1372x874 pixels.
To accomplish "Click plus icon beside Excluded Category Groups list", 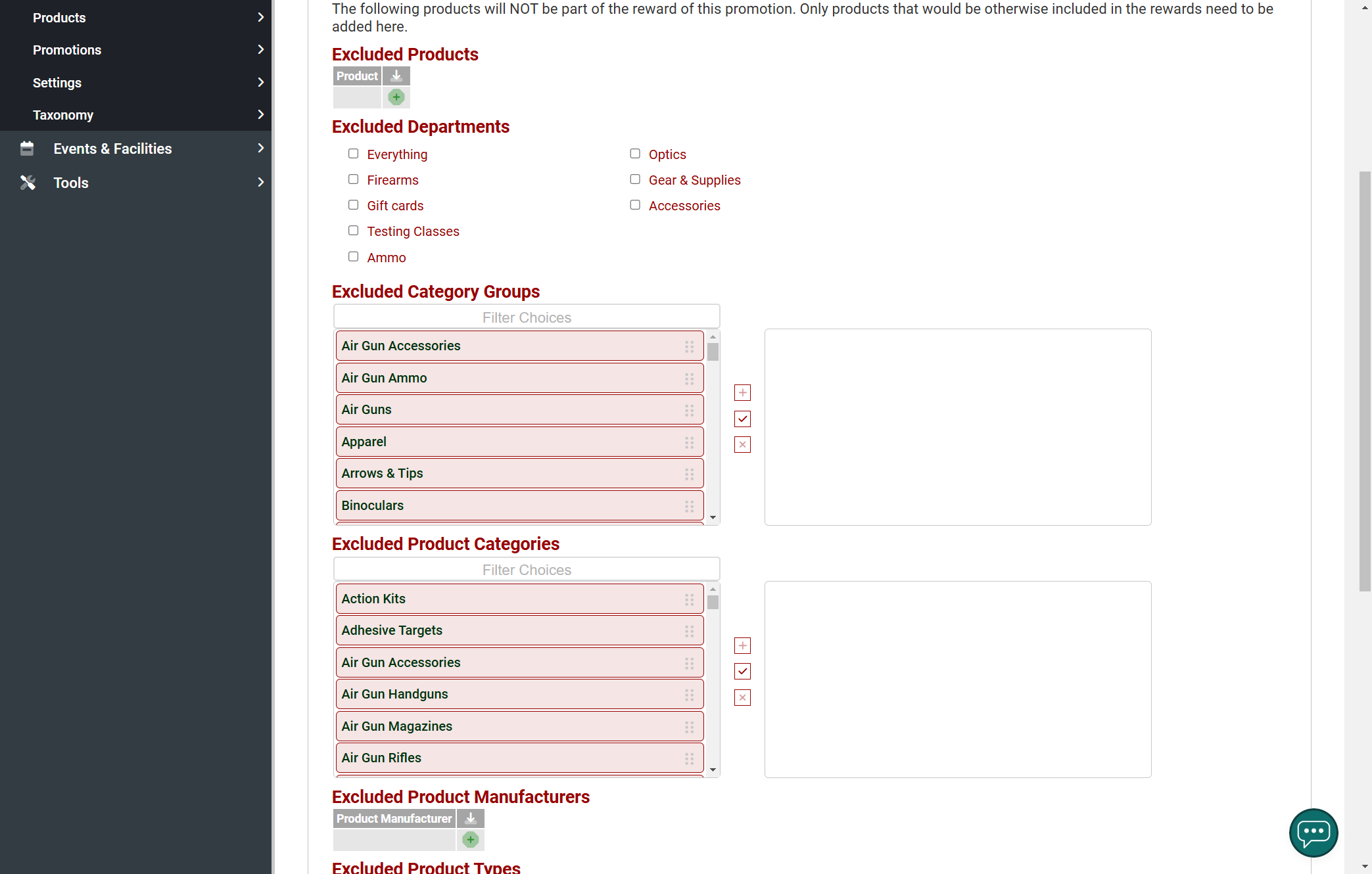I will (x=742, y=393).
